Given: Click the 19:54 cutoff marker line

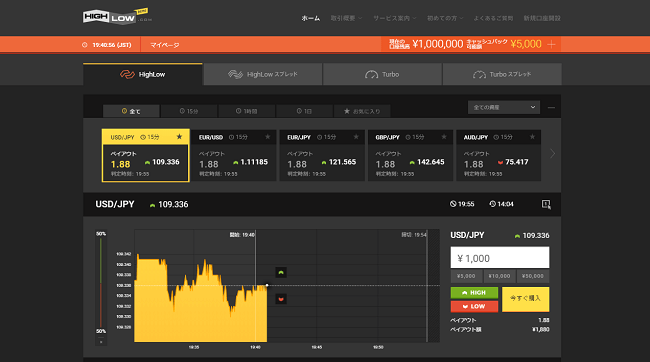Looking at the screenshot, I should [427, 286].
